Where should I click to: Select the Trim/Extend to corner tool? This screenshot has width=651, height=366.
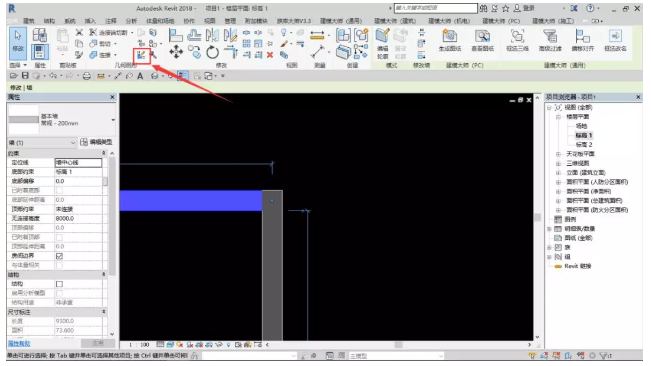click(230, 53)
